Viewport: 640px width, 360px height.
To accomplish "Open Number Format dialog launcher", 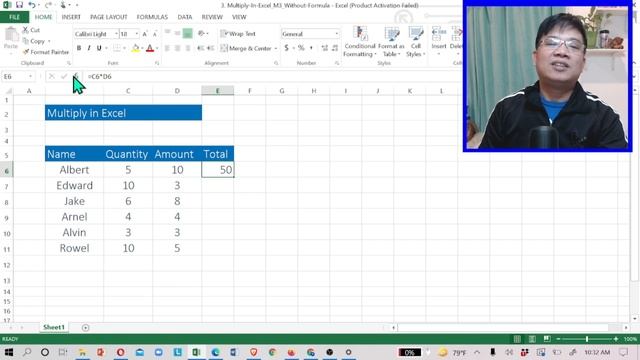I will tap(337, 63).
